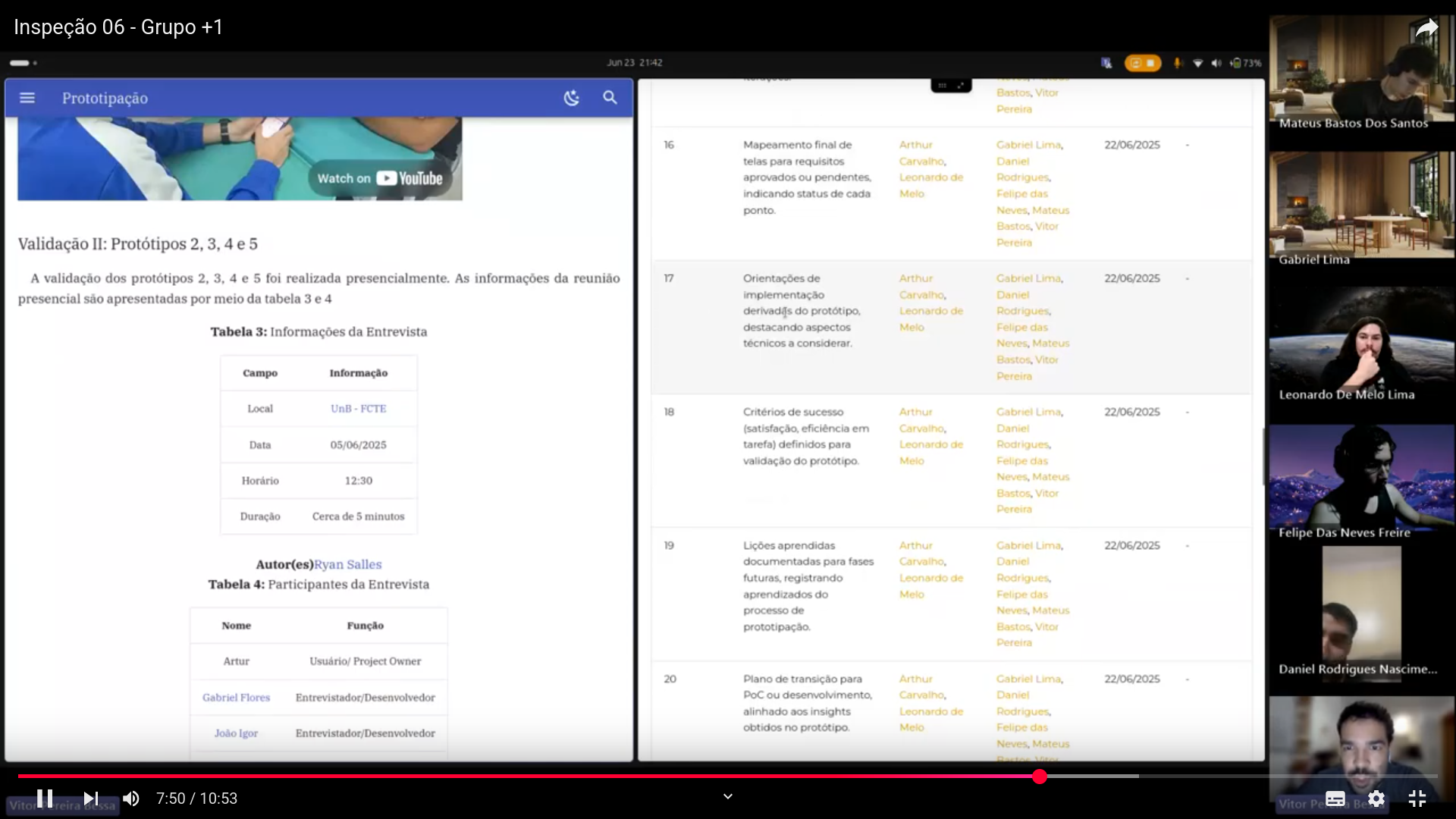Open the UnB - FCTE link
Screen dimensions: 1456x819
pos(358,408)
